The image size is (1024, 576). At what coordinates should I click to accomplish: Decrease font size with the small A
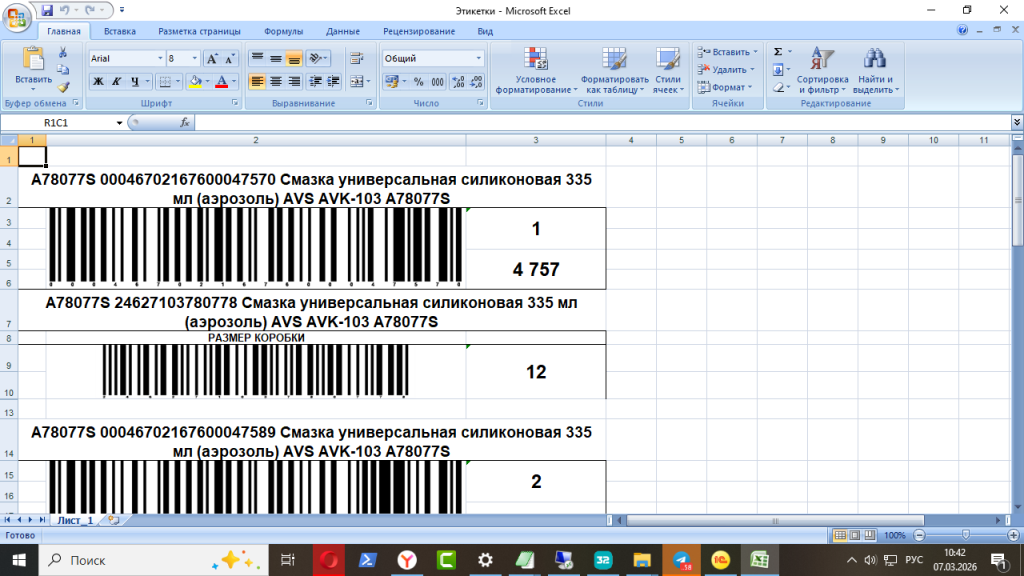(229, 59)
